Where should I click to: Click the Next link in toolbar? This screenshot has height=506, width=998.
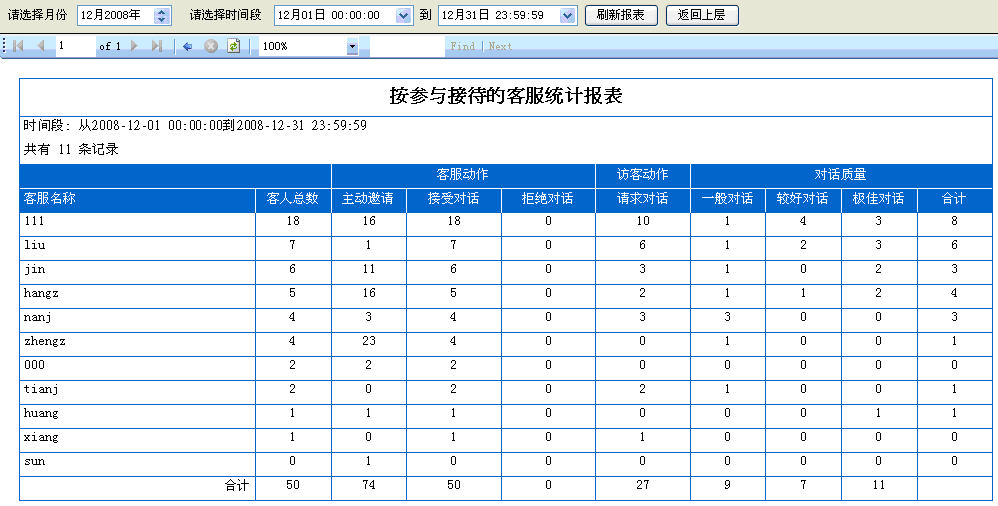[x=500, y=46]
